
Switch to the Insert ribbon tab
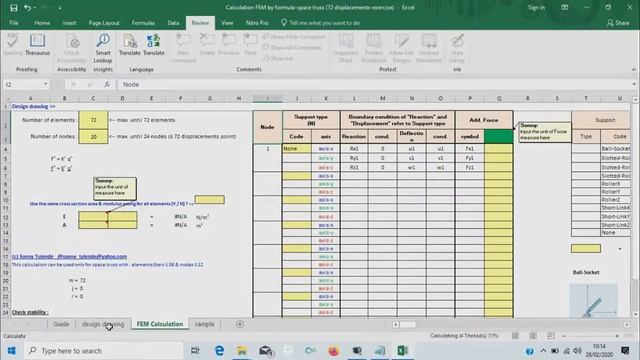(69, 23)
